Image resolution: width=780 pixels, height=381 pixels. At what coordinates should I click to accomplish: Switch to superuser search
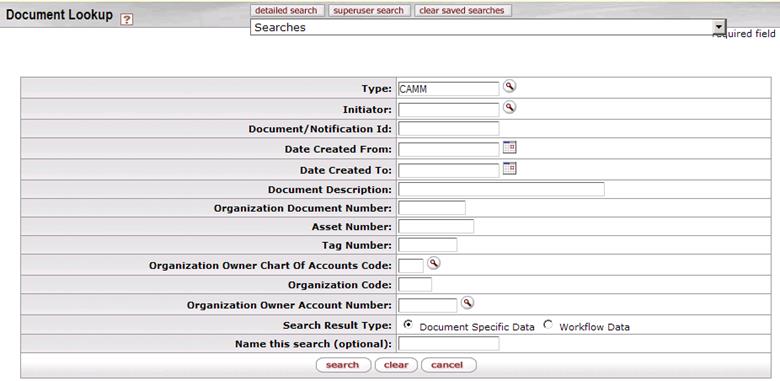click(369, 10)
